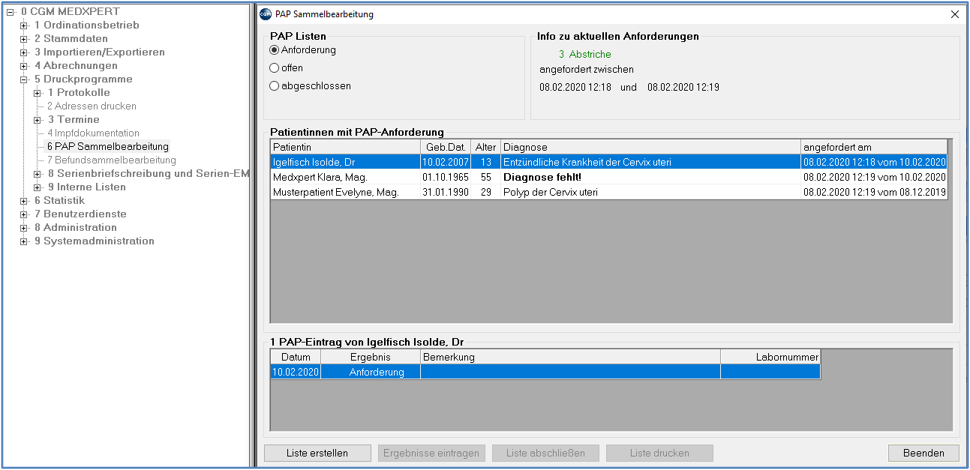Select the abgeschlossen radio button
Screen dimensions: 970x470
pyautogui.click(x=275, y=86)
